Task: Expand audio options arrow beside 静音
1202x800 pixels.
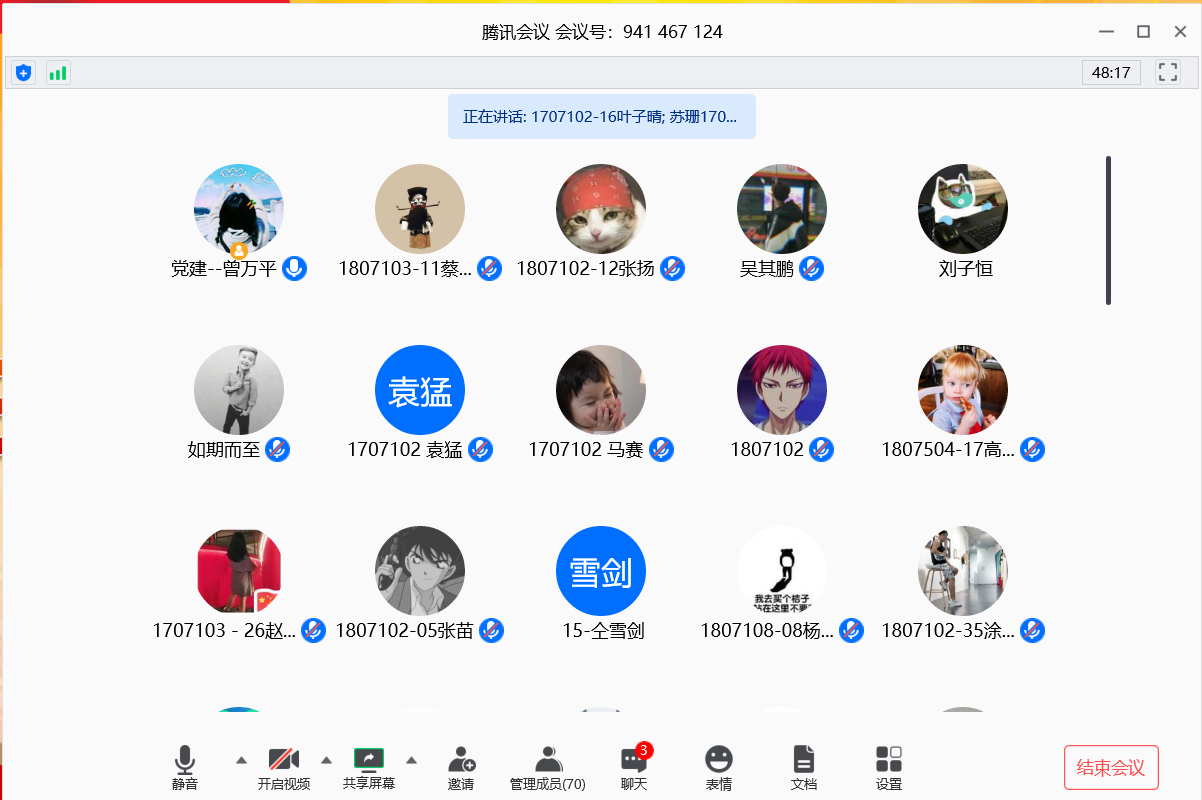Action: click(x=241, y=760)
